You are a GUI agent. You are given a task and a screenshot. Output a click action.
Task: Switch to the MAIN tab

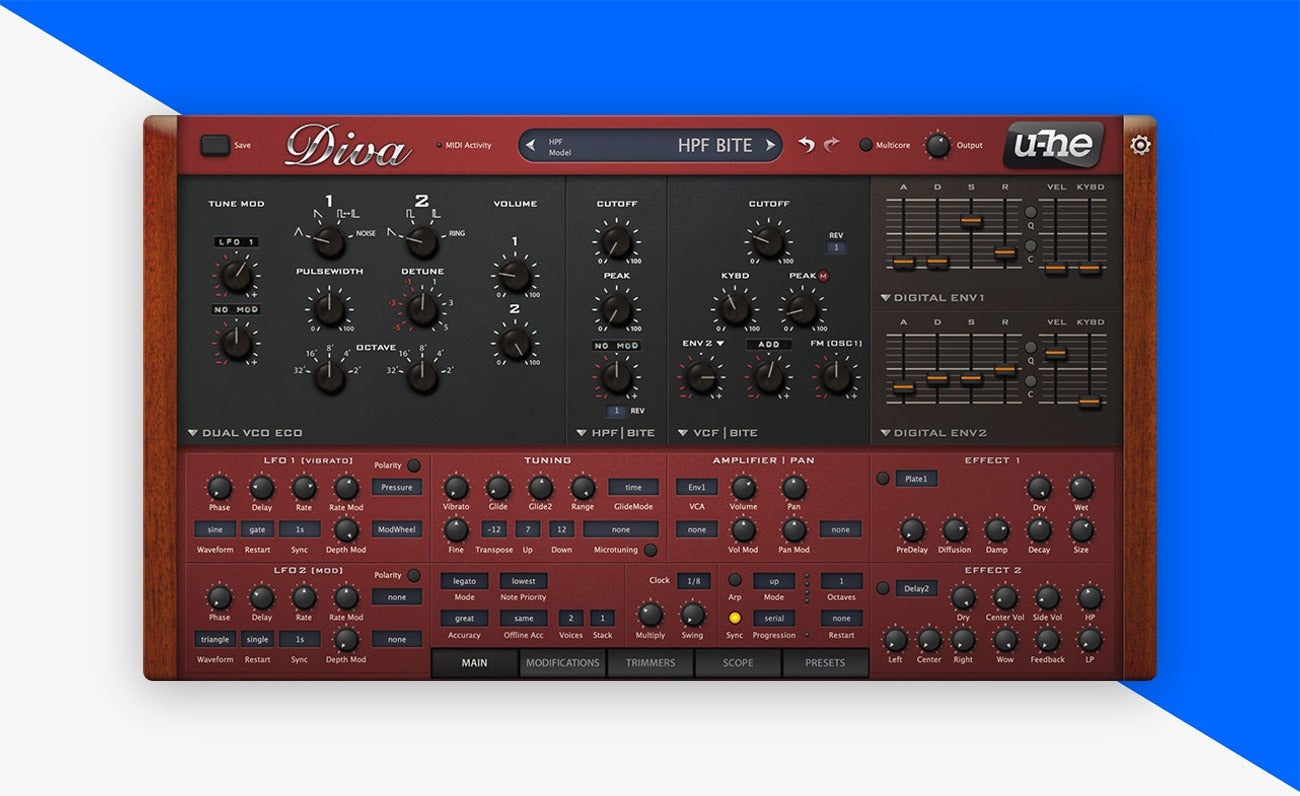pos(475,663)
